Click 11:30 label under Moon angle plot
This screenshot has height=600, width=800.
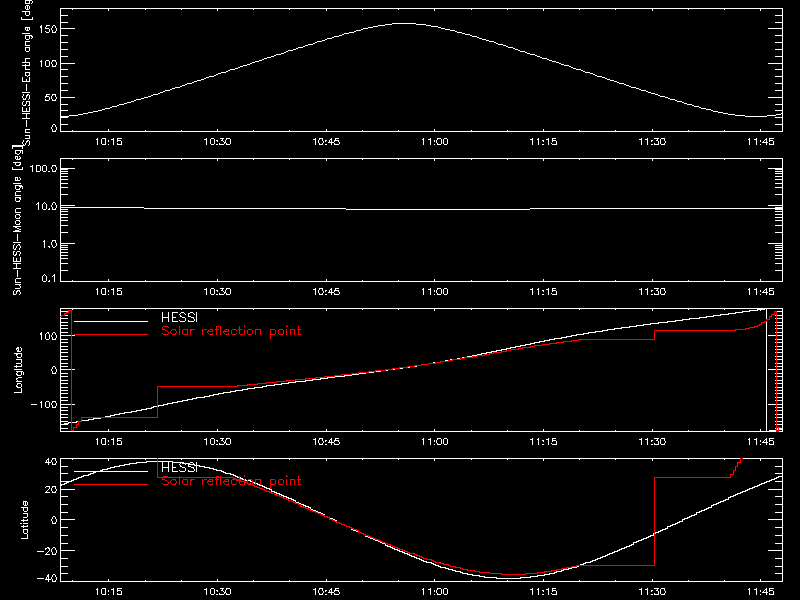click(x=652, y=292)
